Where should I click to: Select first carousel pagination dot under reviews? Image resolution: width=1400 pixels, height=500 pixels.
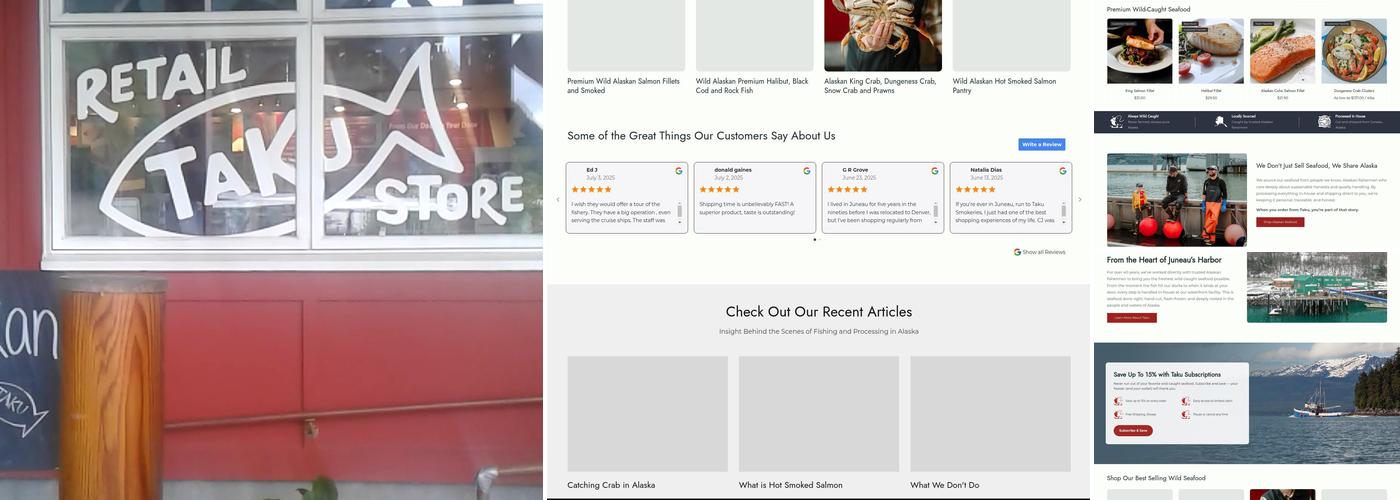814,240
